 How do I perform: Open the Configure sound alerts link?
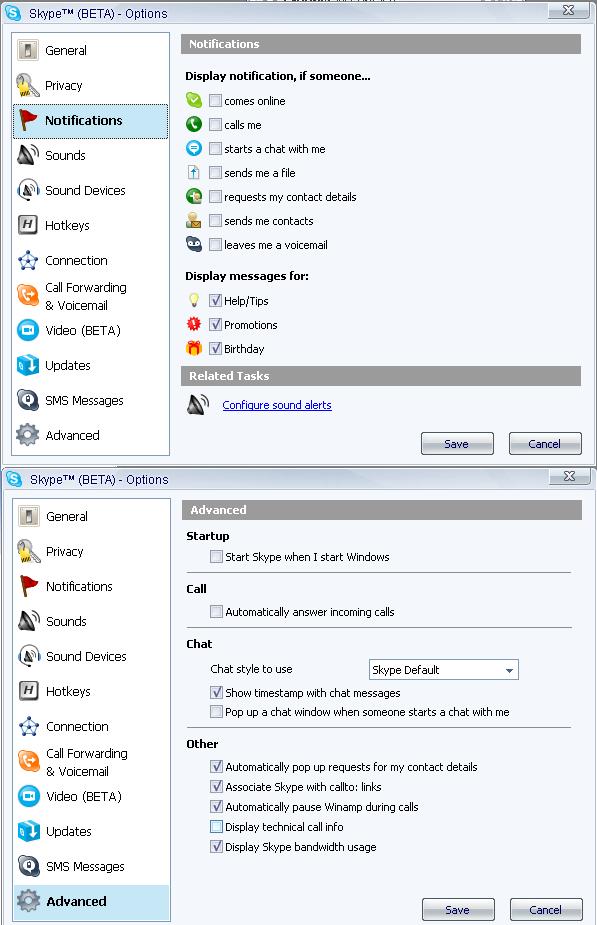pos(277,405)
